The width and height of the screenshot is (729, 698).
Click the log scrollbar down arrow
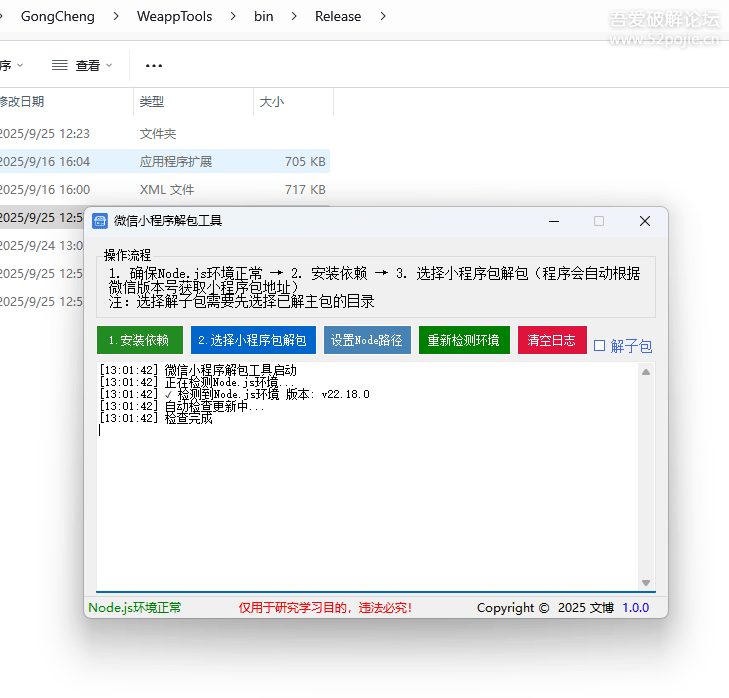646,583
